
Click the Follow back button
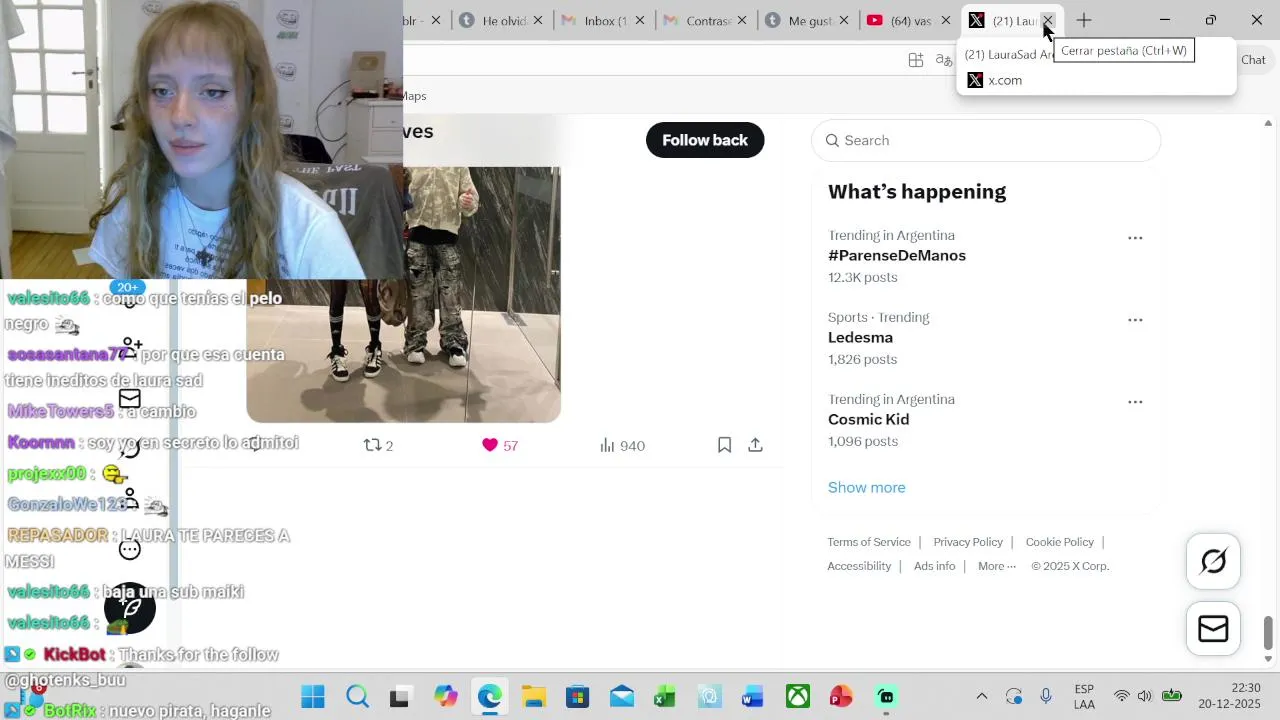pos(705,140)
